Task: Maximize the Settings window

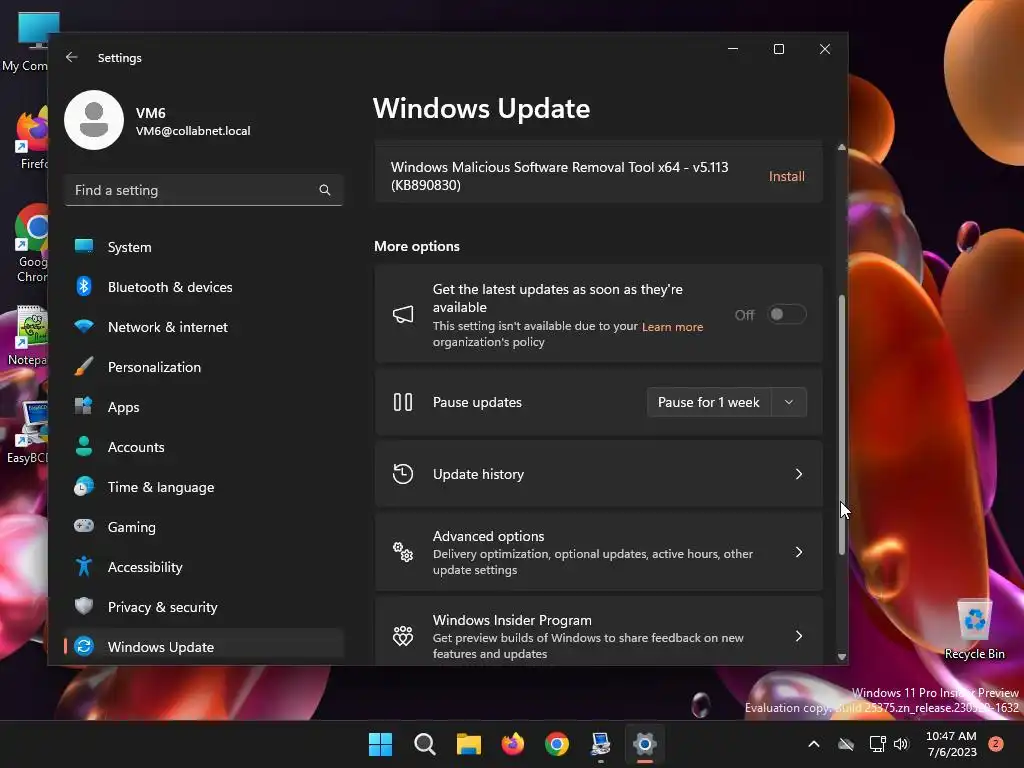Action: pyautogui.click(x=778, y=50)
